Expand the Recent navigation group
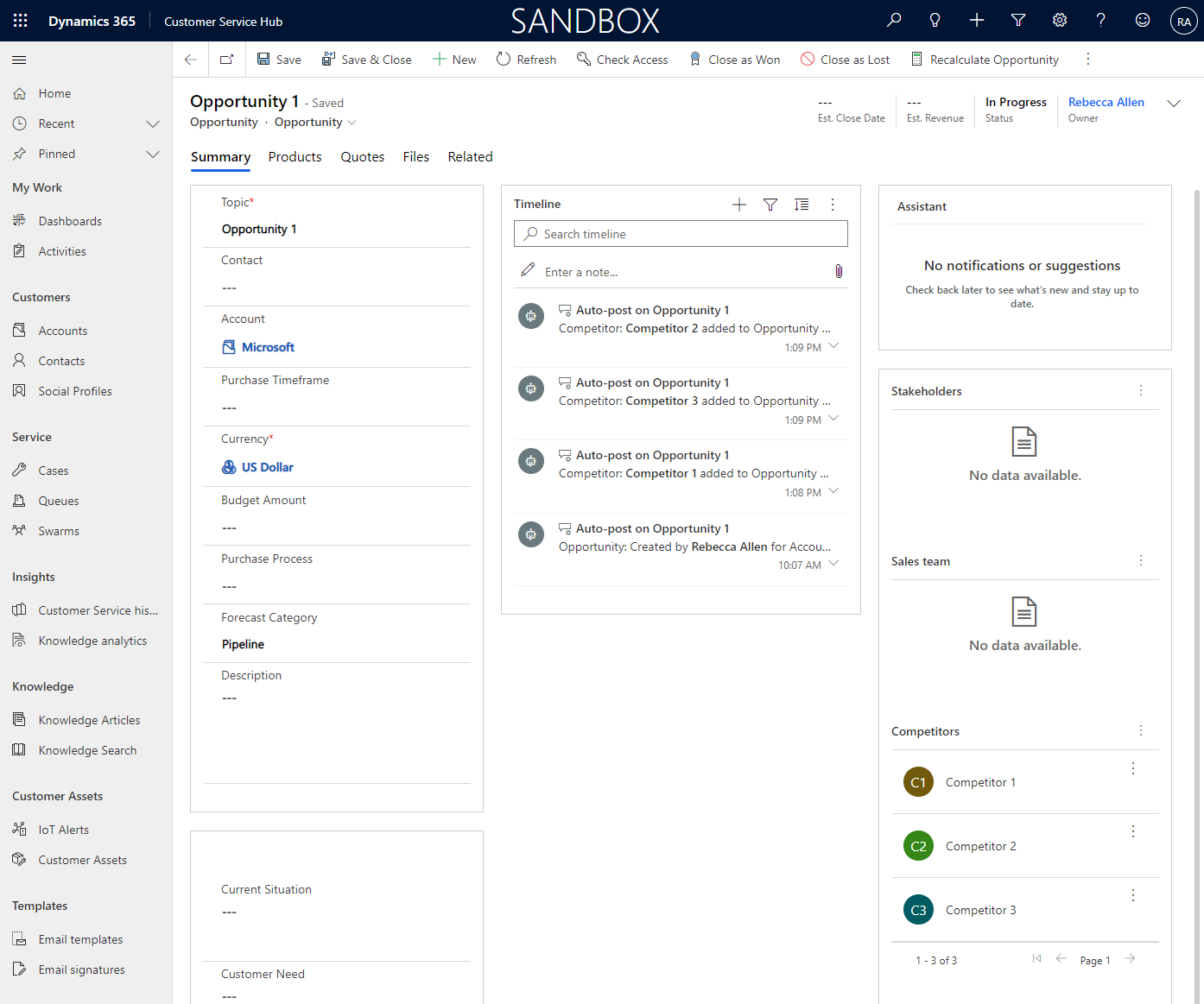The image size is (1204, 1004). pos(153,123)
